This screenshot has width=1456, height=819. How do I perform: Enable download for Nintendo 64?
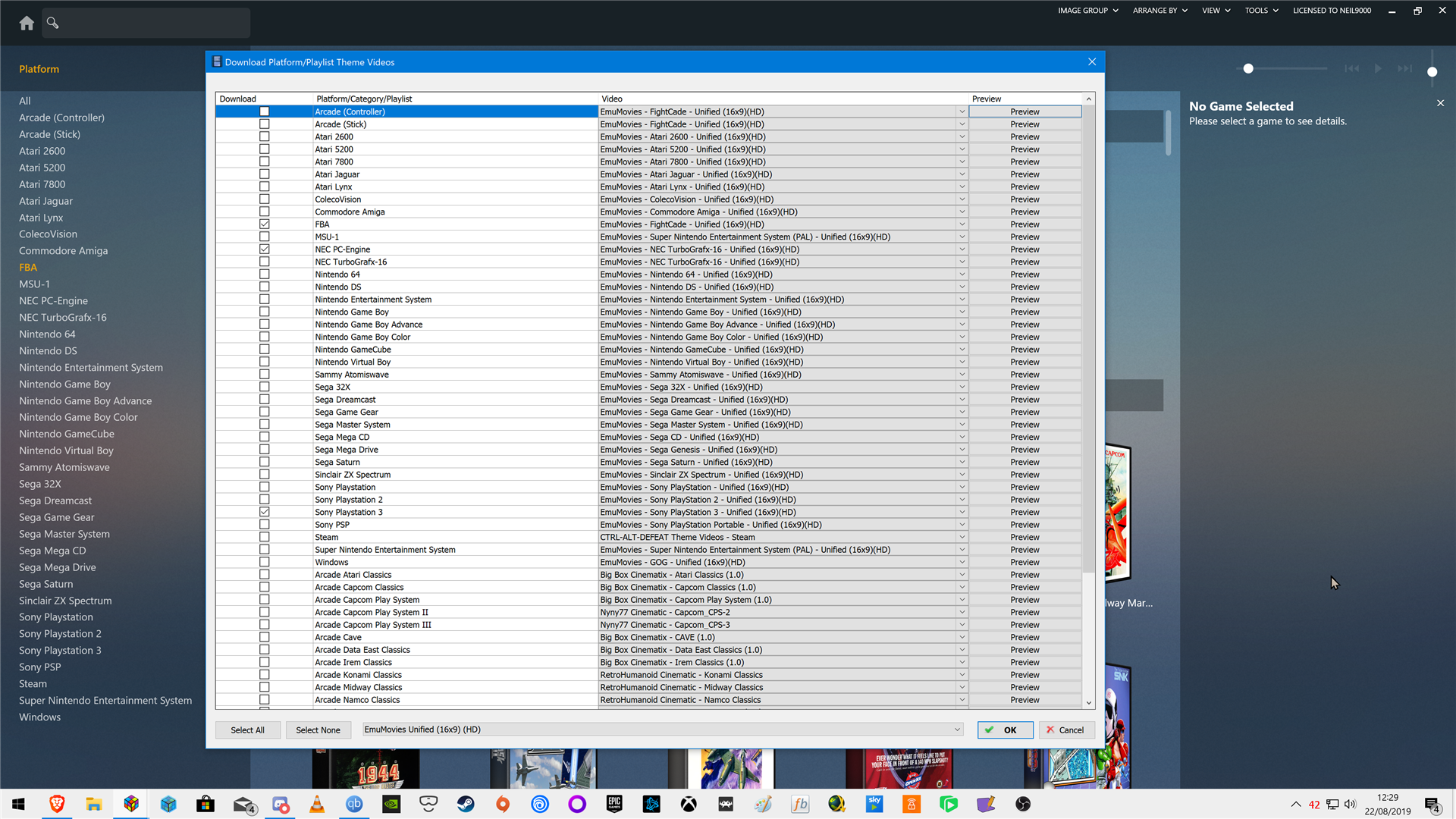point(264,275)
